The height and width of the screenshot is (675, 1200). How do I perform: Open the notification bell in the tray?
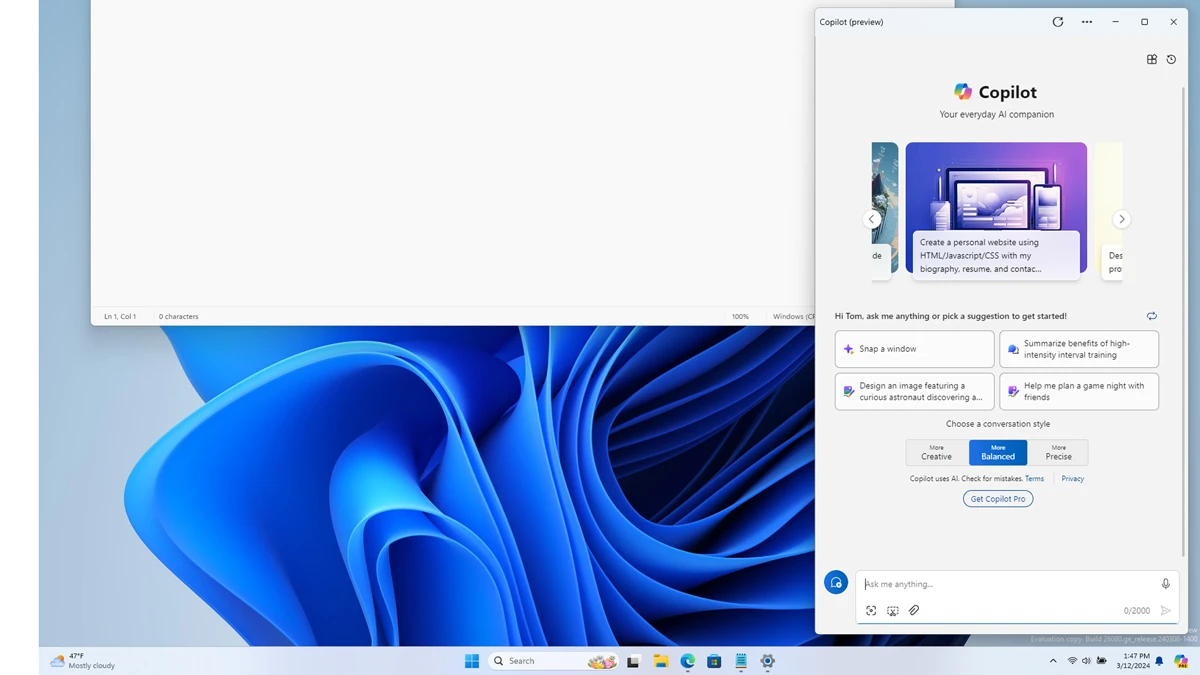pyautogui.click(x=1159, y=661)
